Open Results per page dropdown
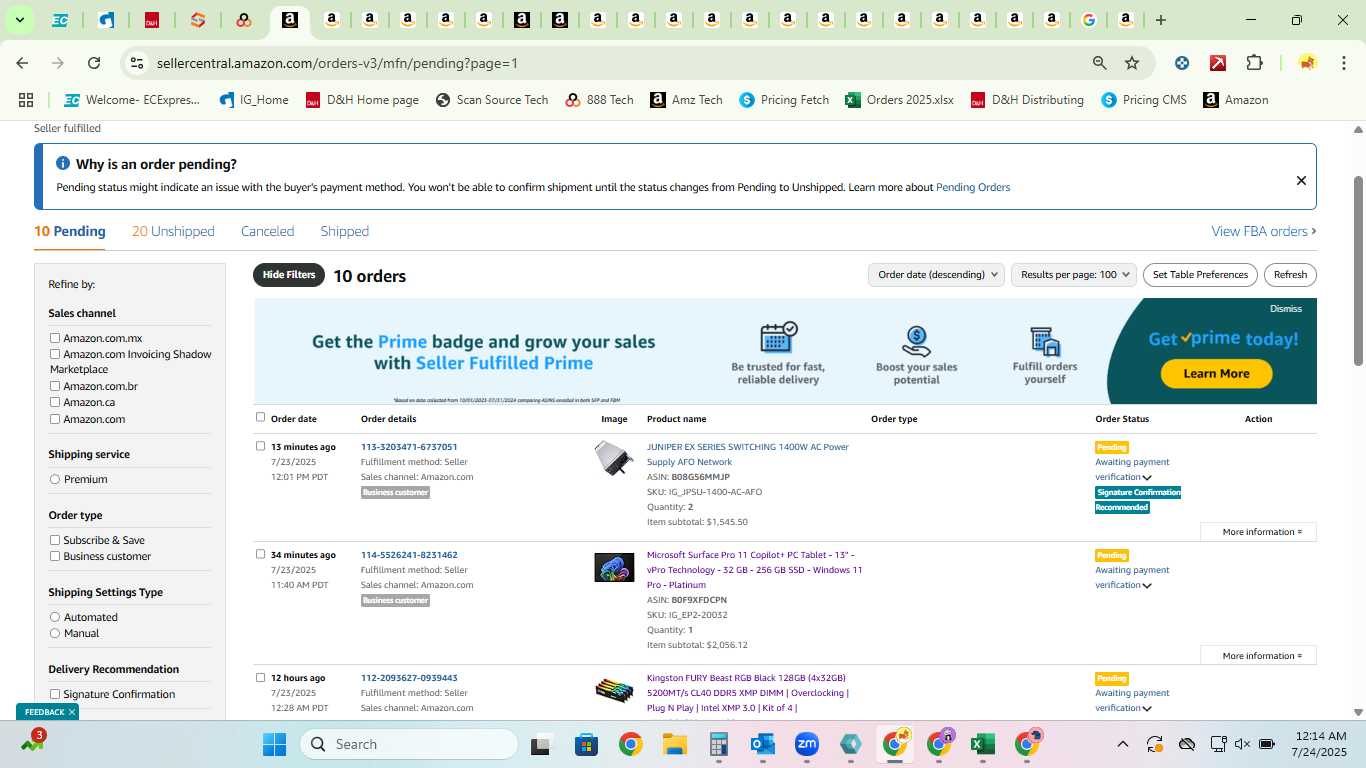Screen dimensions: 1366x768 click(x=1074, y=275)
